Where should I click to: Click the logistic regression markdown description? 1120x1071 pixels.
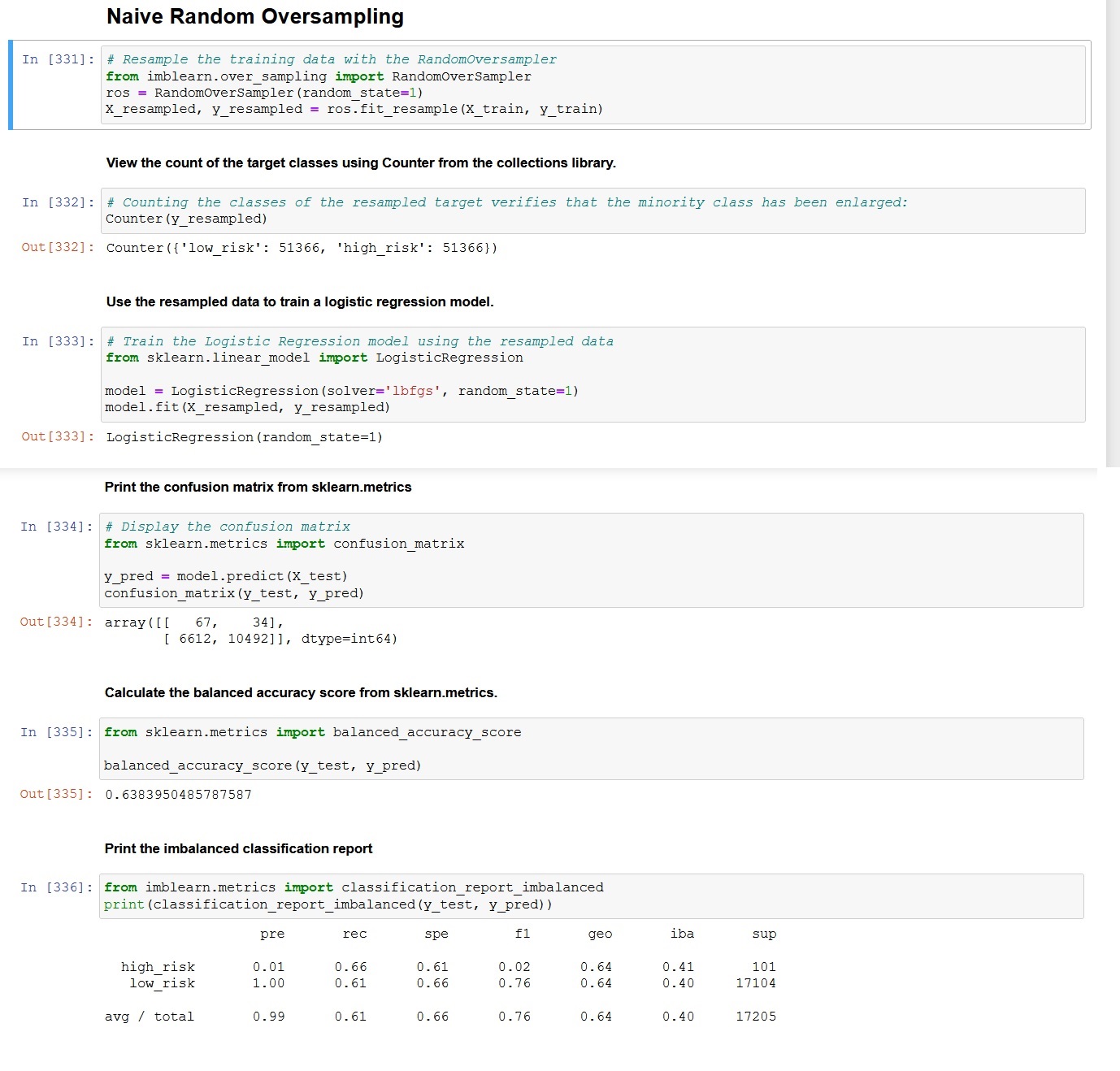299,301
